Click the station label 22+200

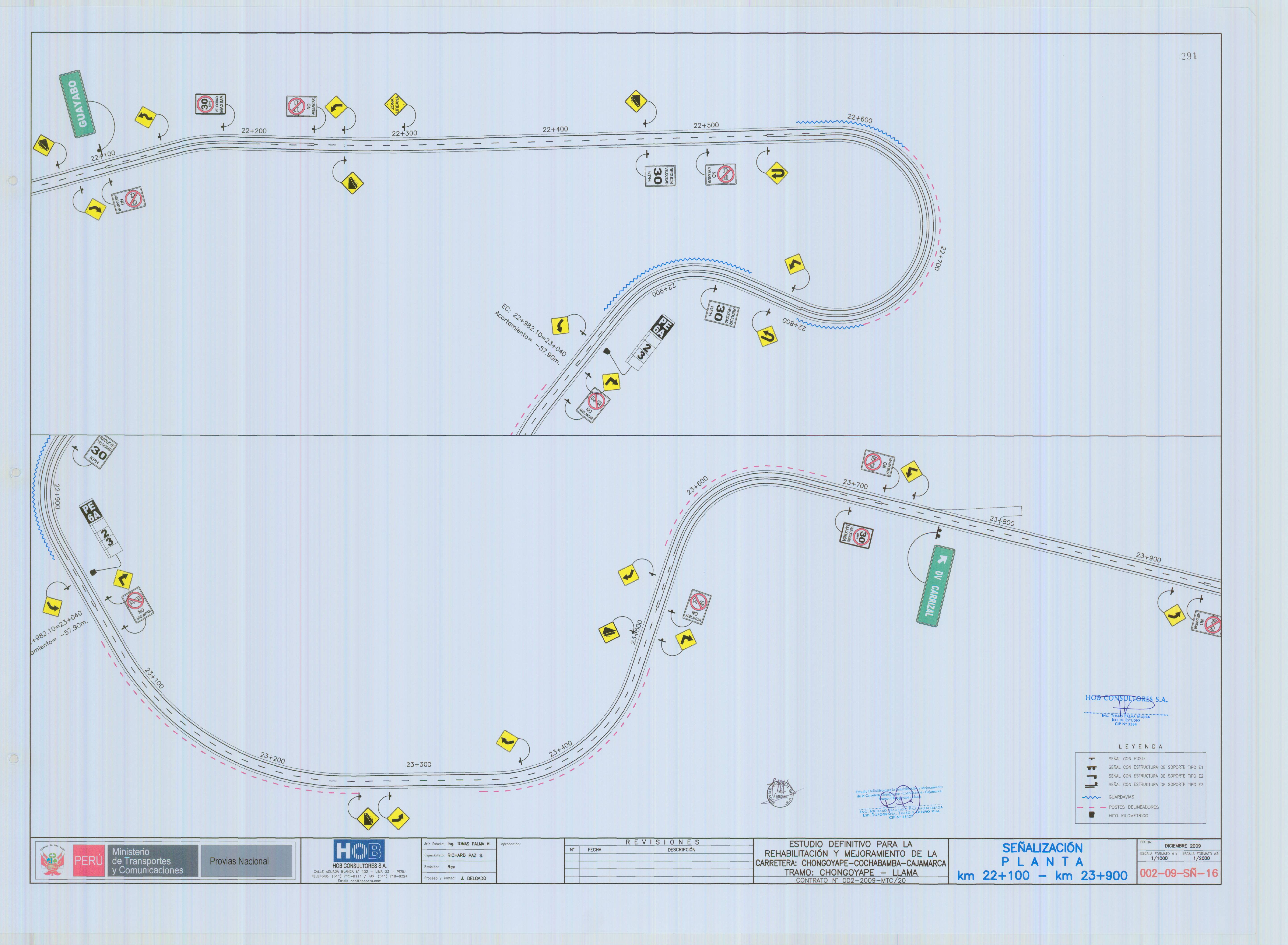point(254,131)
